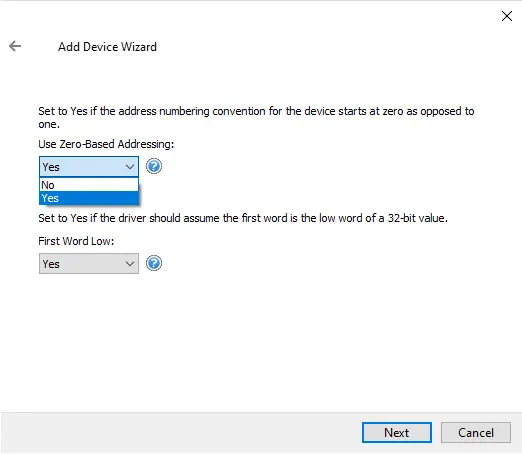Image resolution: width=522 pixels, height=454 pixels.
Task: Click the Use Zero-Based Addressing label
Action: [x=106, y=144]
